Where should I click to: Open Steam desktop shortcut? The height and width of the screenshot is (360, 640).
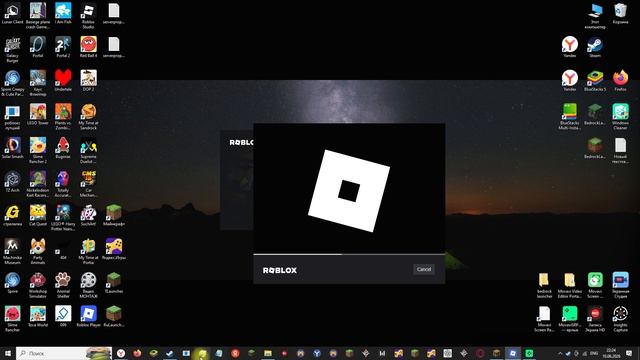pyautogui.click(x=595, y=47)
